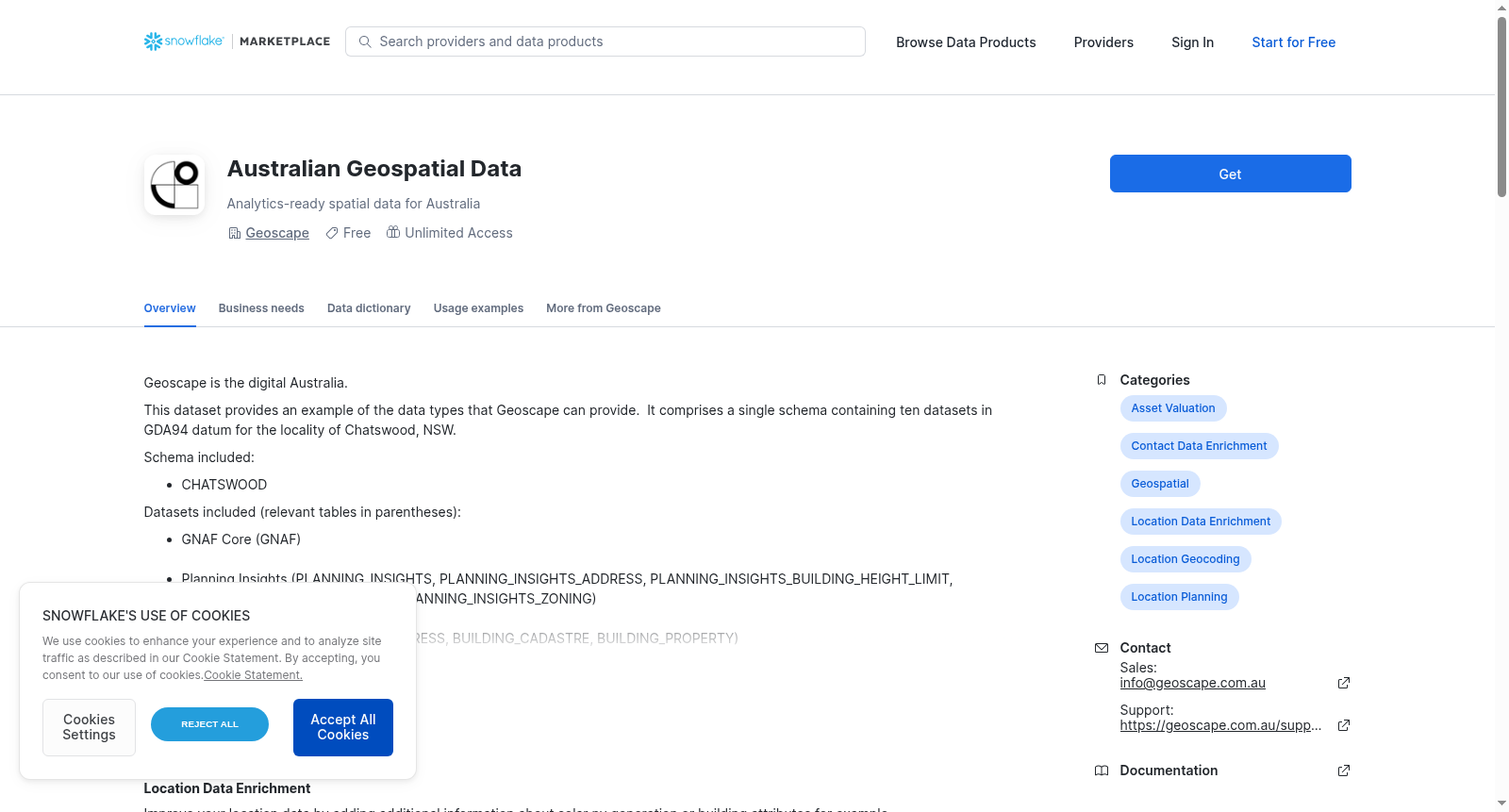The height and width of the screenshot is (812, 1509).
Task: Open external link icon beside Support URL
Action: [1344, 725]
